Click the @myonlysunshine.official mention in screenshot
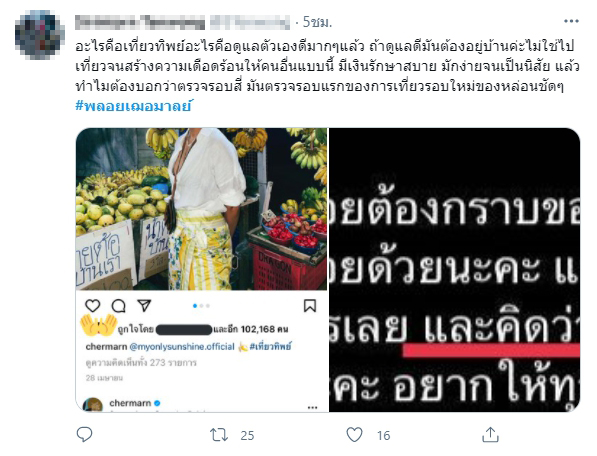The image size is (597, 456). click(182, 347)
